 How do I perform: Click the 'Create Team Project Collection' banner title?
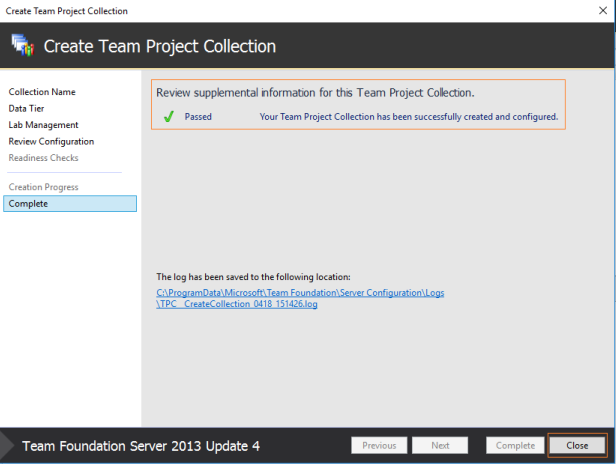click(160, 46)
